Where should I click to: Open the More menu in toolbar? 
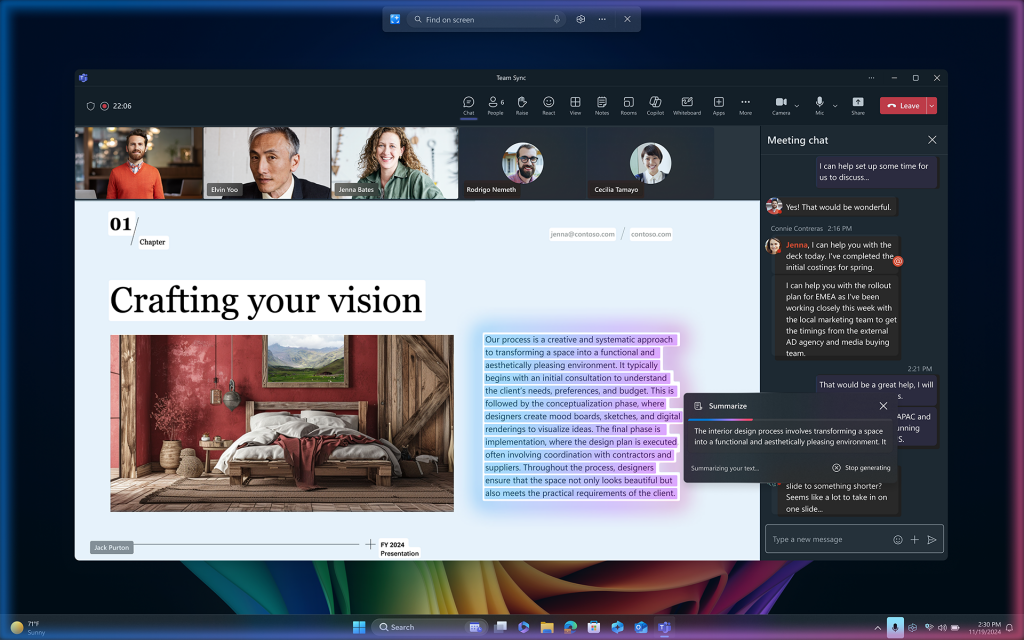[745, 104]
